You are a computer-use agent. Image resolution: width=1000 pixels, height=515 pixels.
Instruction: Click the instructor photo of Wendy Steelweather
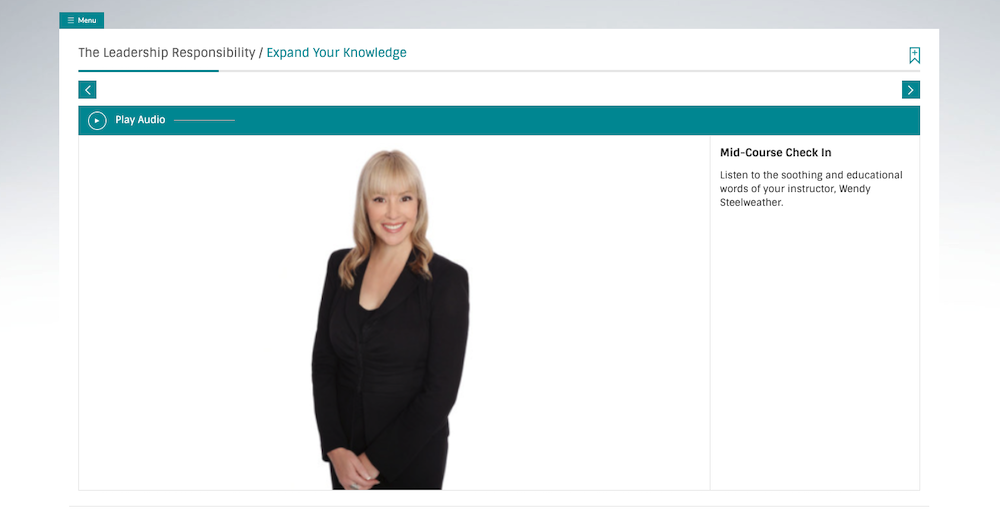pyautogui.click(x=390, y=319)
